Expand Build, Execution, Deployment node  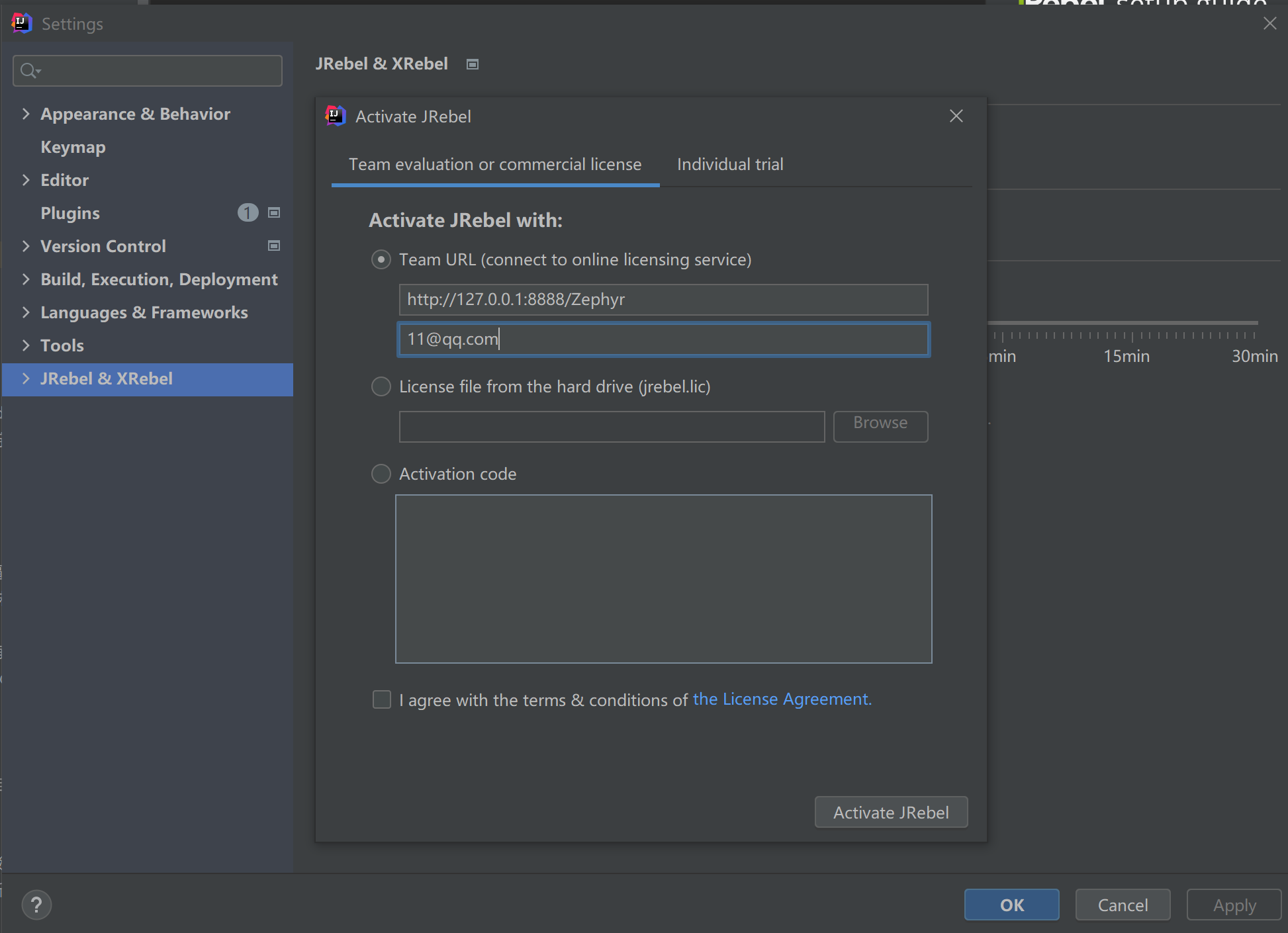coord(26,279)
